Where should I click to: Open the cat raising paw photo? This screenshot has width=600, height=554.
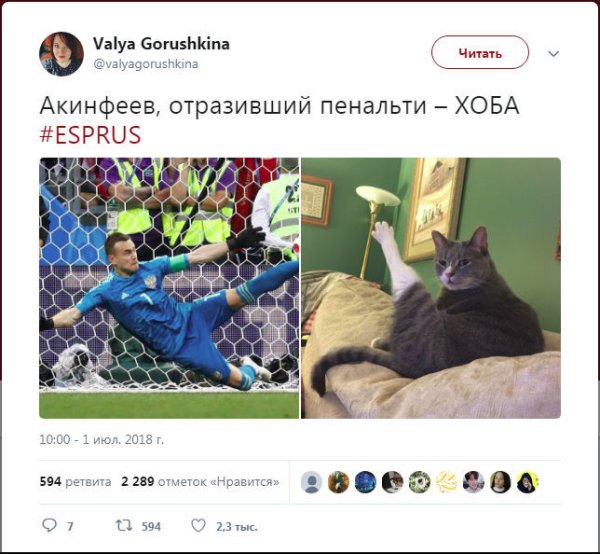coord(431,288)
